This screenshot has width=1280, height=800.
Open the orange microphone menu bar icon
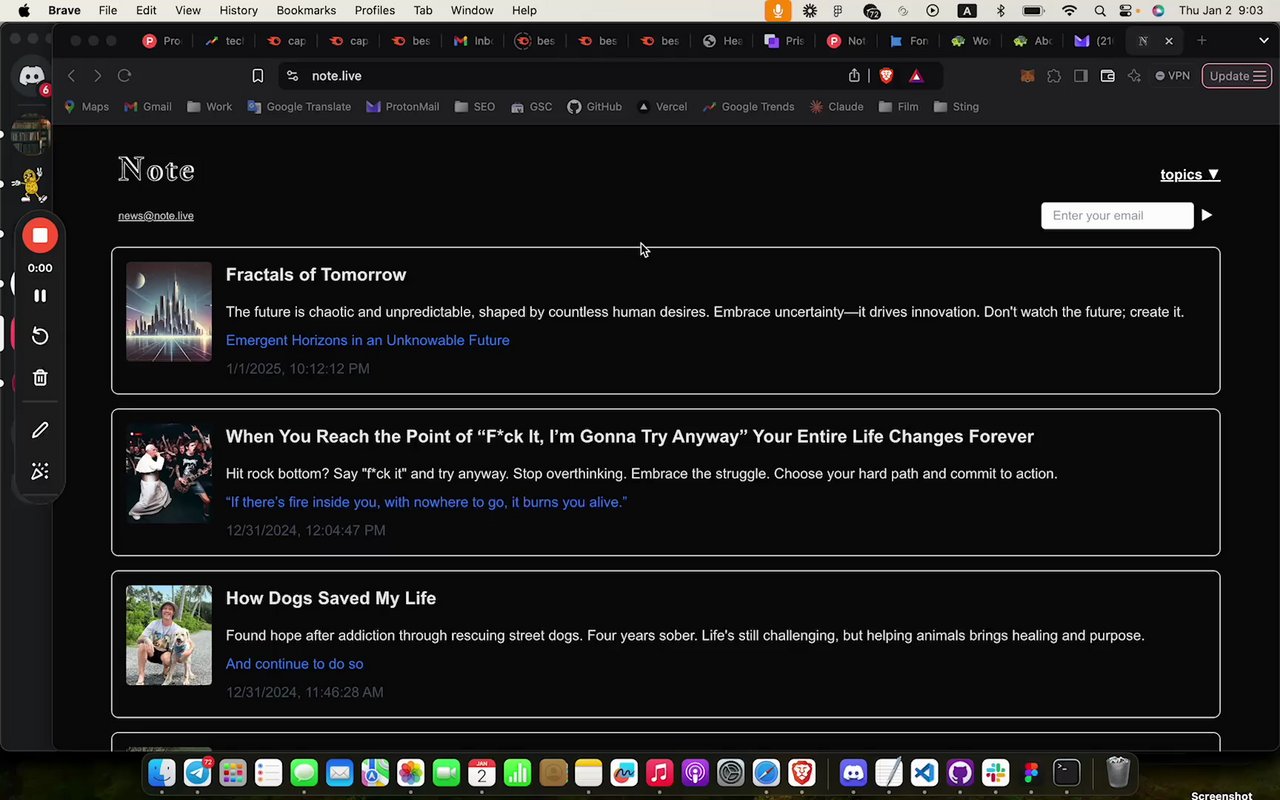(777, 11)
